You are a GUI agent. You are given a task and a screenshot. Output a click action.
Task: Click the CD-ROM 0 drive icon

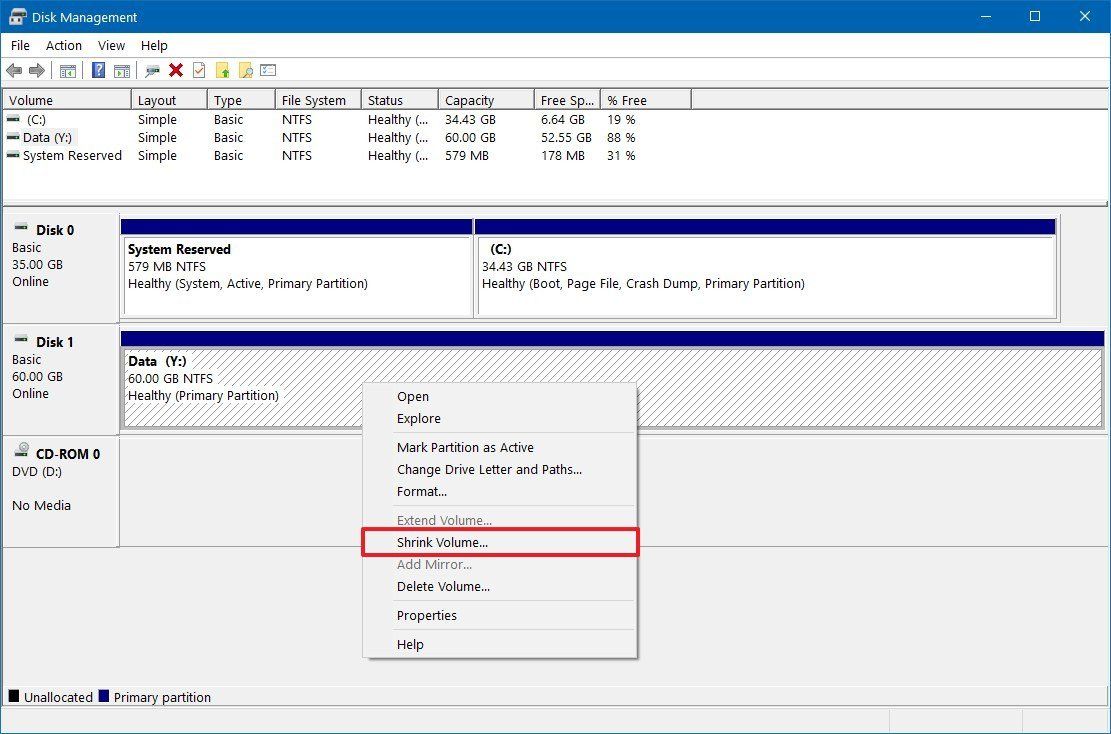[x=21, y=453]
